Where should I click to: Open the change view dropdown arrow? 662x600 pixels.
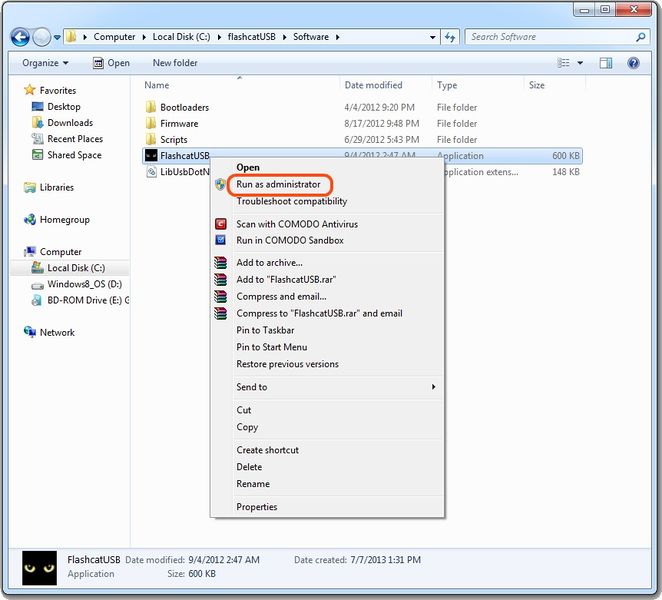click(582, 62)
